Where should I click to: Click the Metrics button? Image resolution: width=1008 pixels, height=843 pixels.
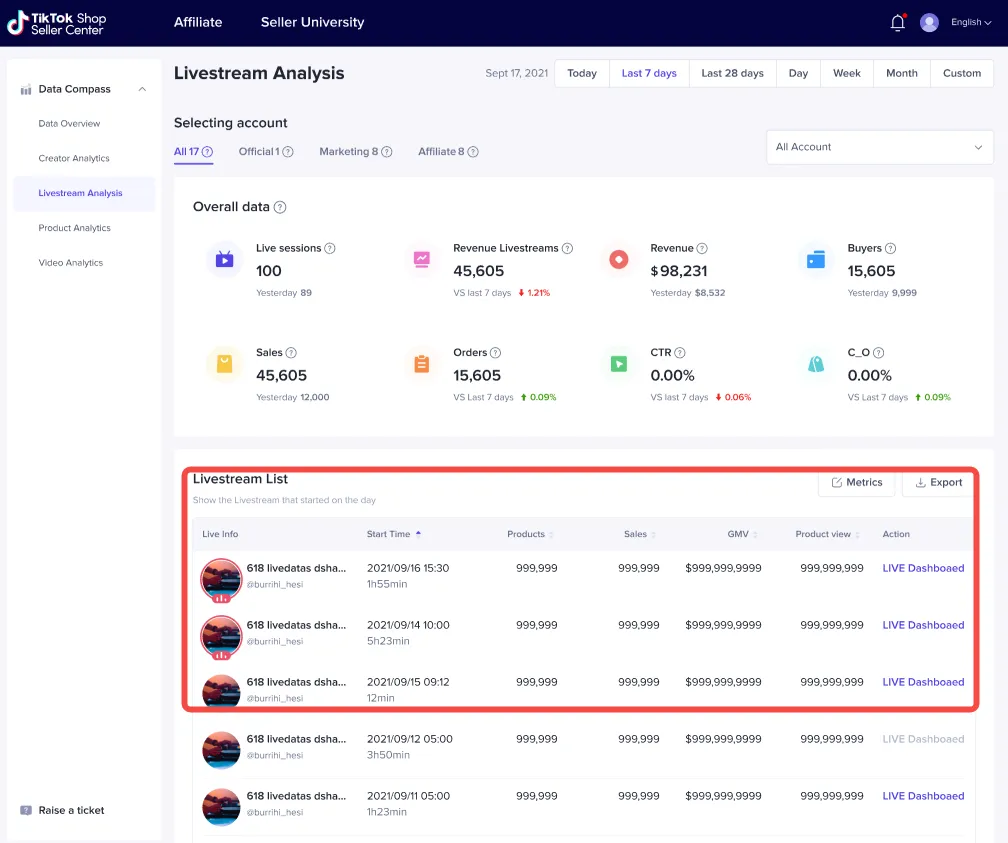click(x=857, y=482)
